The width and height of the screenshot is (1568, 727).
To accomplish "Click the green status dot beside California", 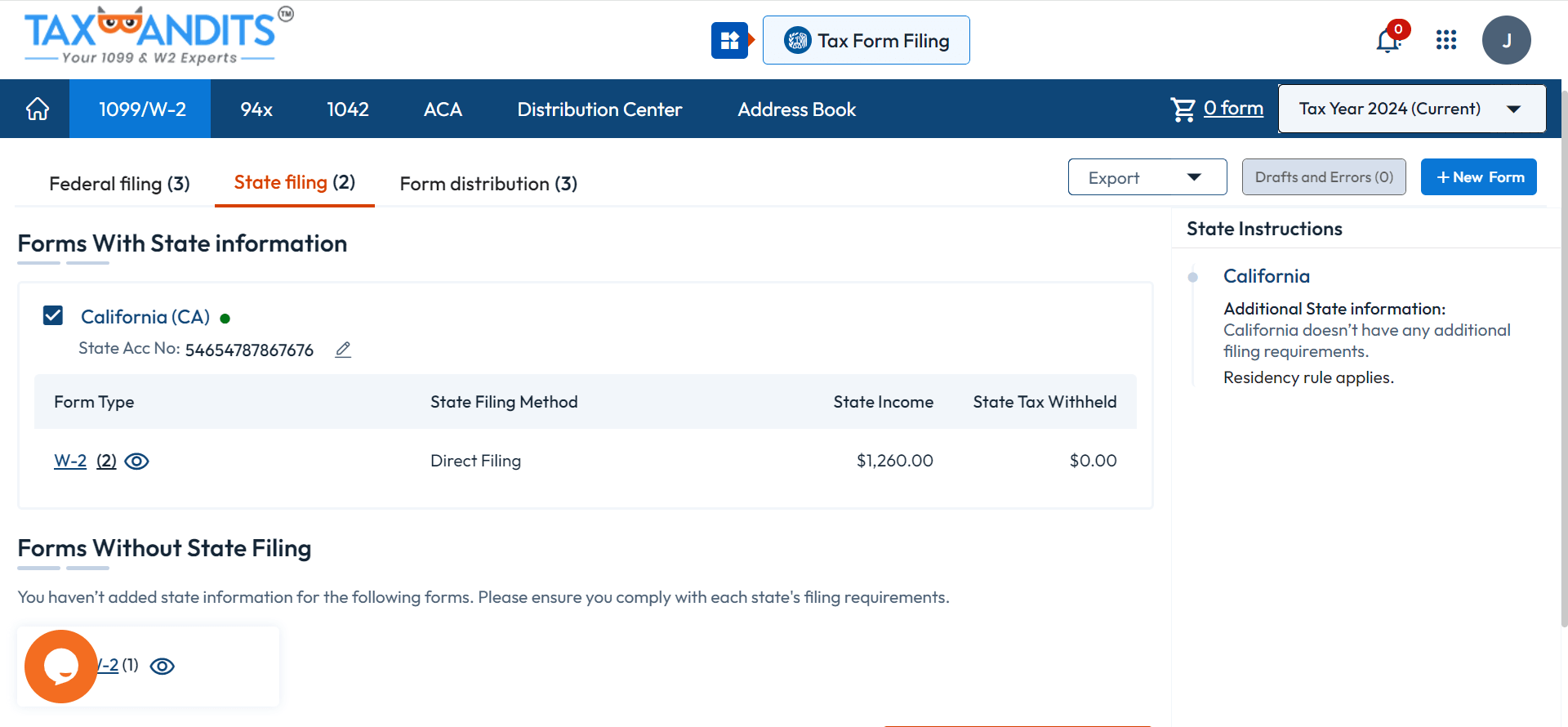I will coord(225,319).
